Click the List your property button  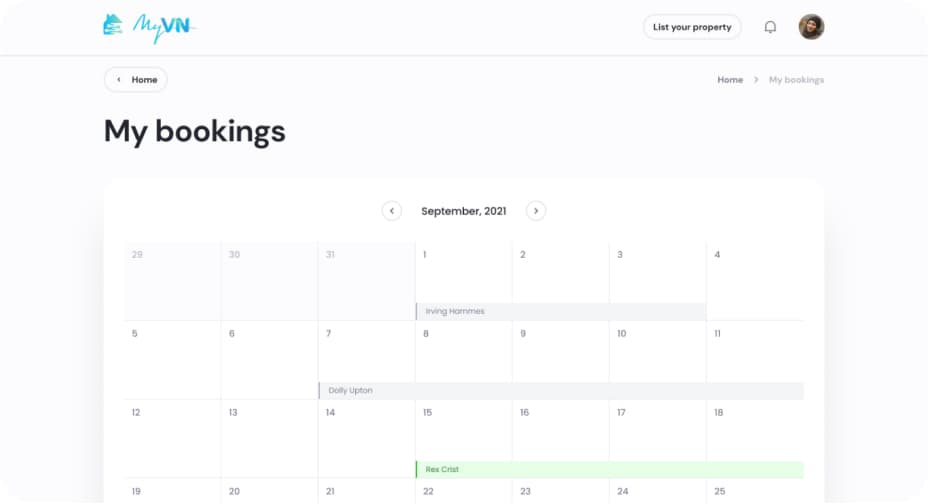[x=692, y=27]
